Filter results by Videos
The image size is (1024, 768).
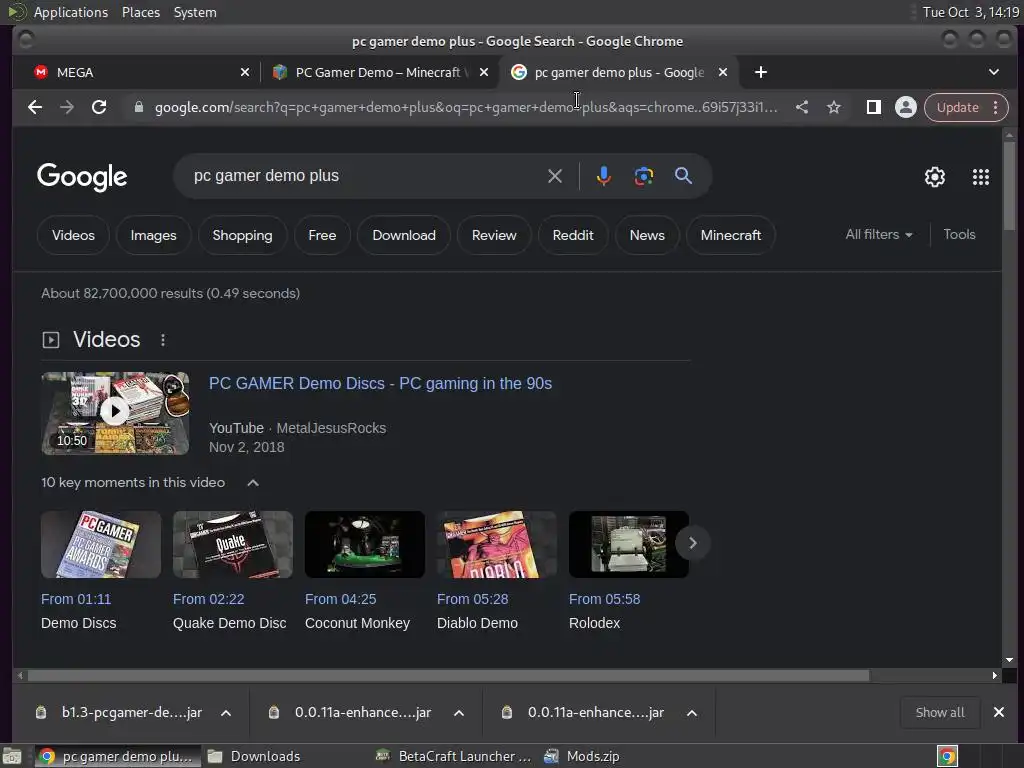[x=73, y=235]
